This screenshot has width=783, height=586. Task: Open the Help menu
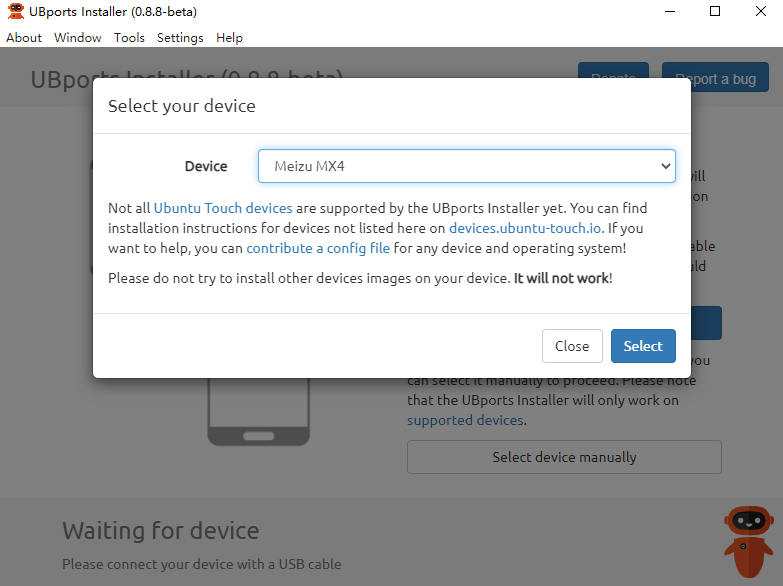click(x=229, y=37)
